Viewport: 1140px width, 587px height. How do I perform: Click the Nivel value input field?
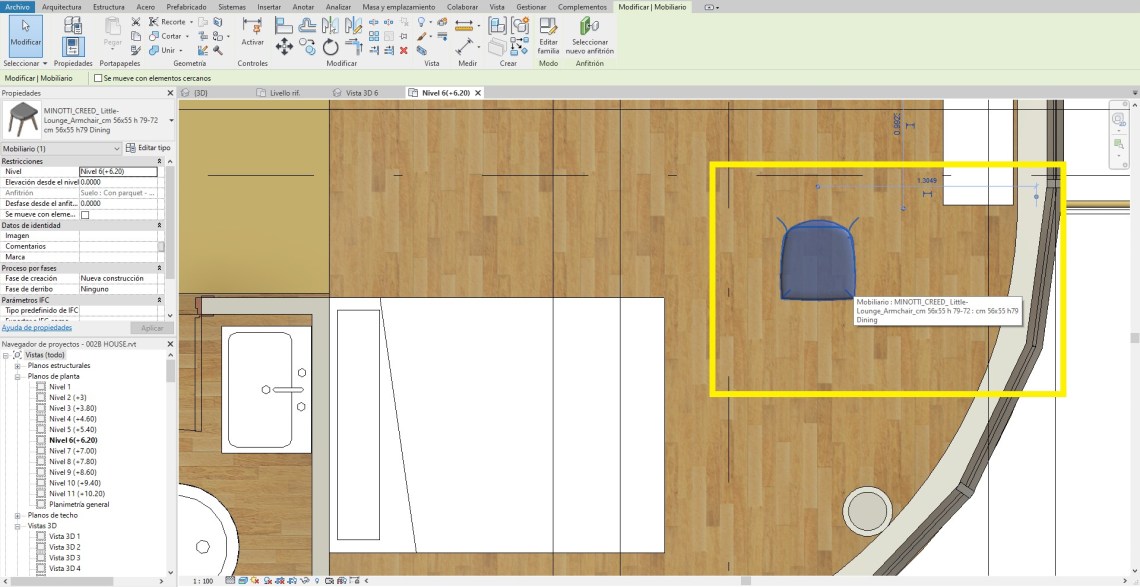[x=118, y=172]
